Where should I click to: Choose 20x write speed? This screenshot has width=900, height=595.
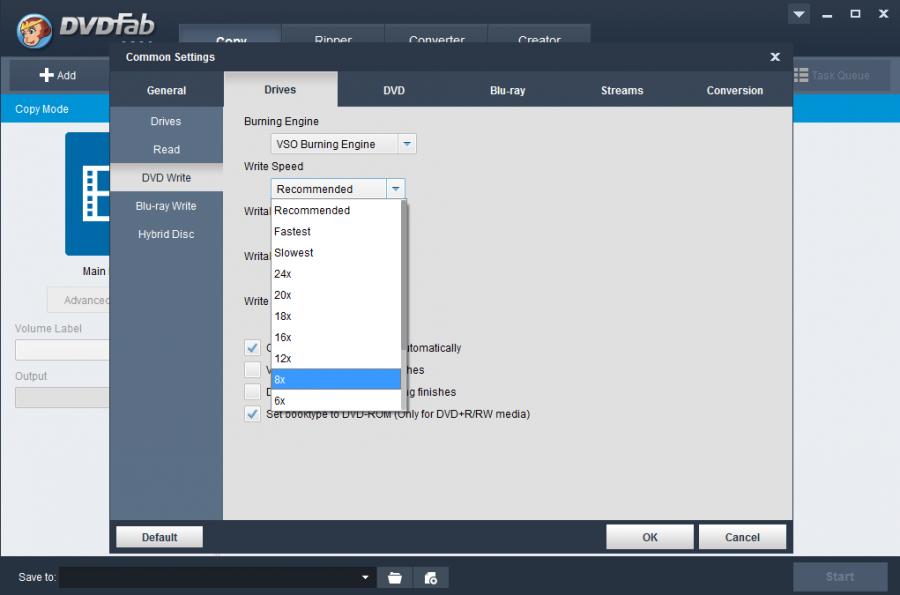tap(336, 295)
